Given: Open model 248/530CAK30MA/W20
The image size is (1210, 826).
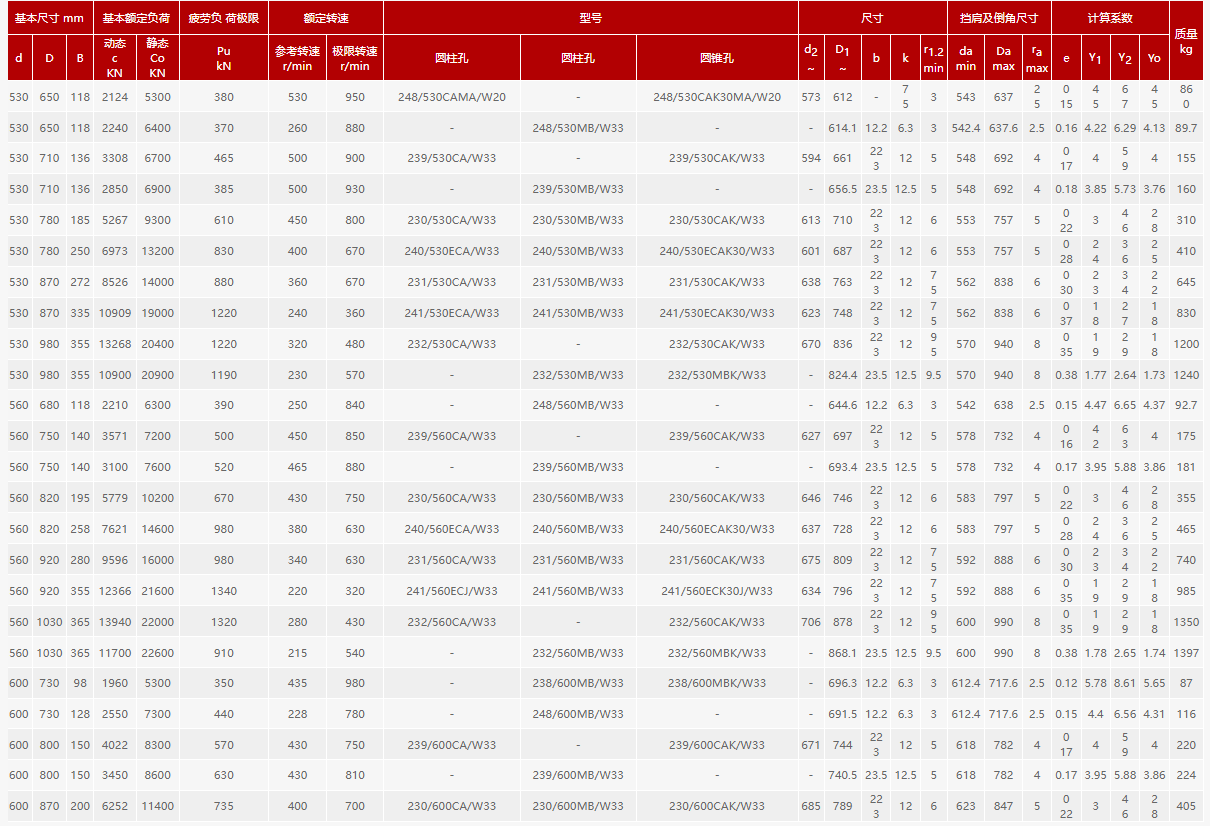Looking at the screenshot, I should 716,97.
